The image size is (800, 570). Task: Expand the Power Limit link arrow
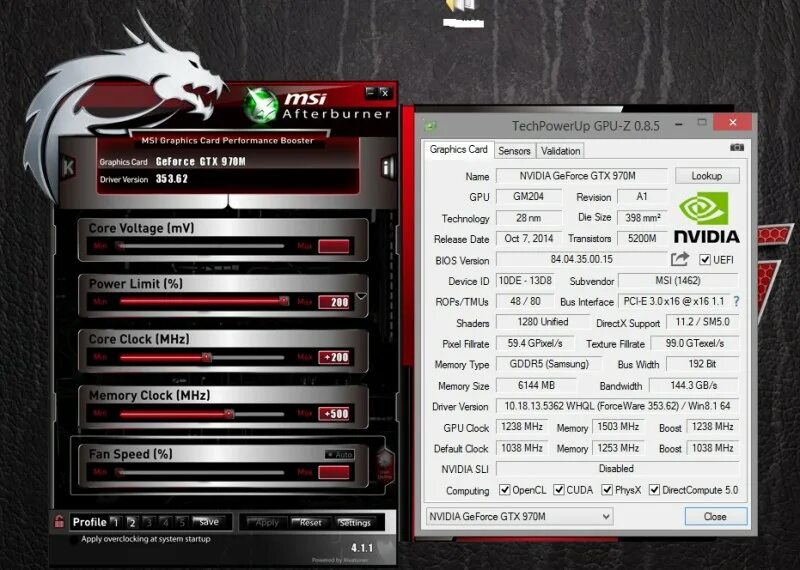point(361,296)
